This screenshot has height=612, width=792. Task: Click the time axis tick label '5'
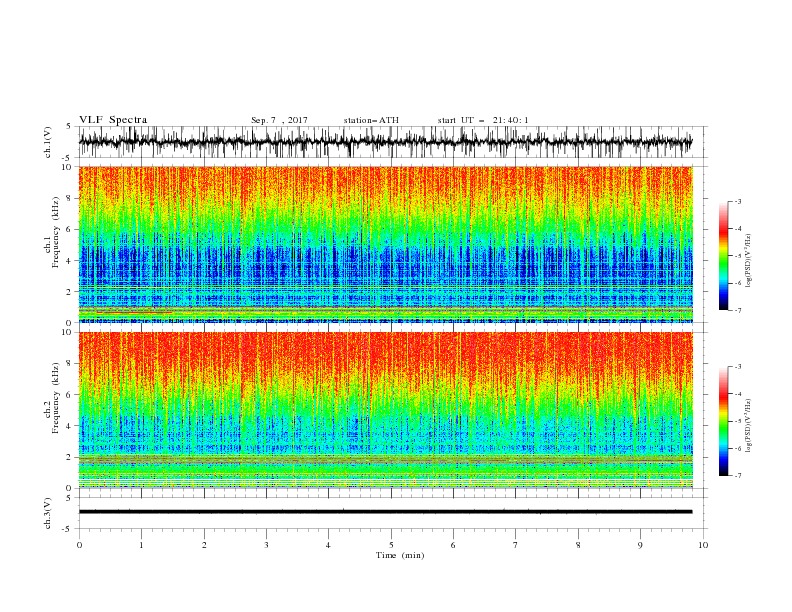[x=391, y=545]
